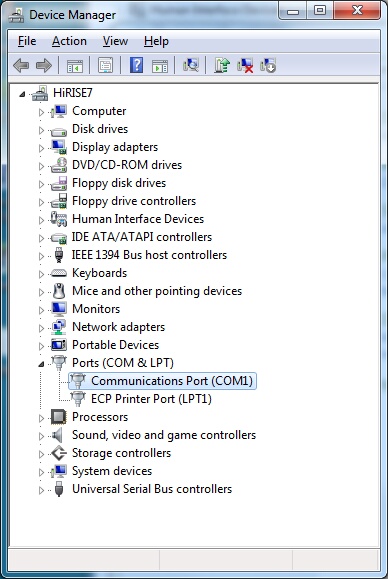
Task: Select the Keyboards label
Action: 99,273
